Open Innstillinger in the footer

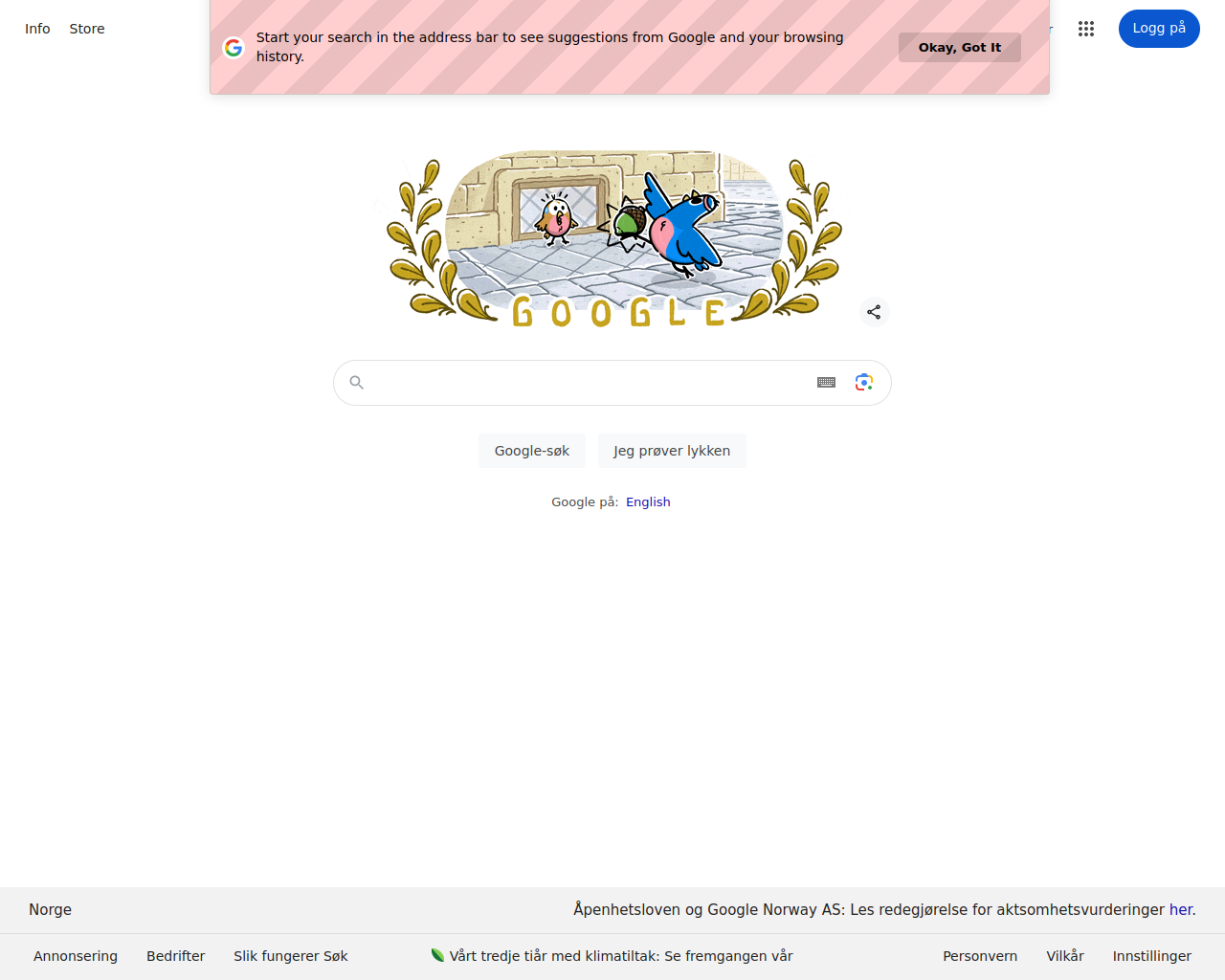pyautogui.click(x=1152, y=956)
